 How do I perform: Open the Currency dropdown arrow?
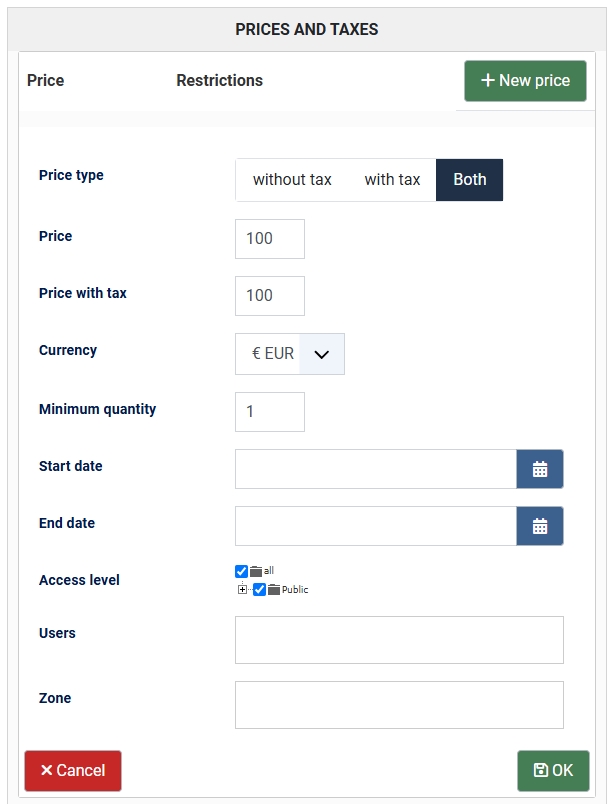(321, 354)
